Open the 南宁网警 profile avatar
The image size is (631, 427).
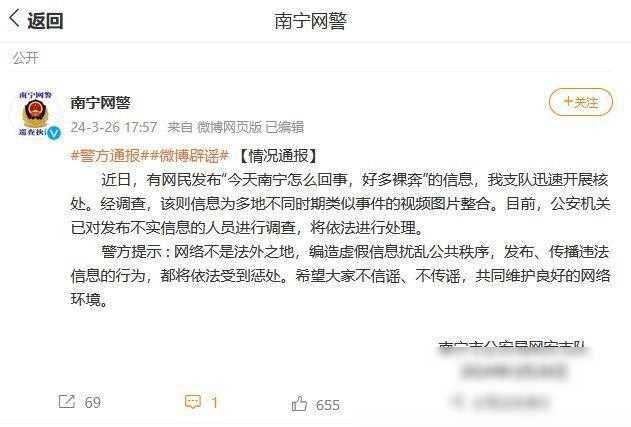[x=36, y=114]
